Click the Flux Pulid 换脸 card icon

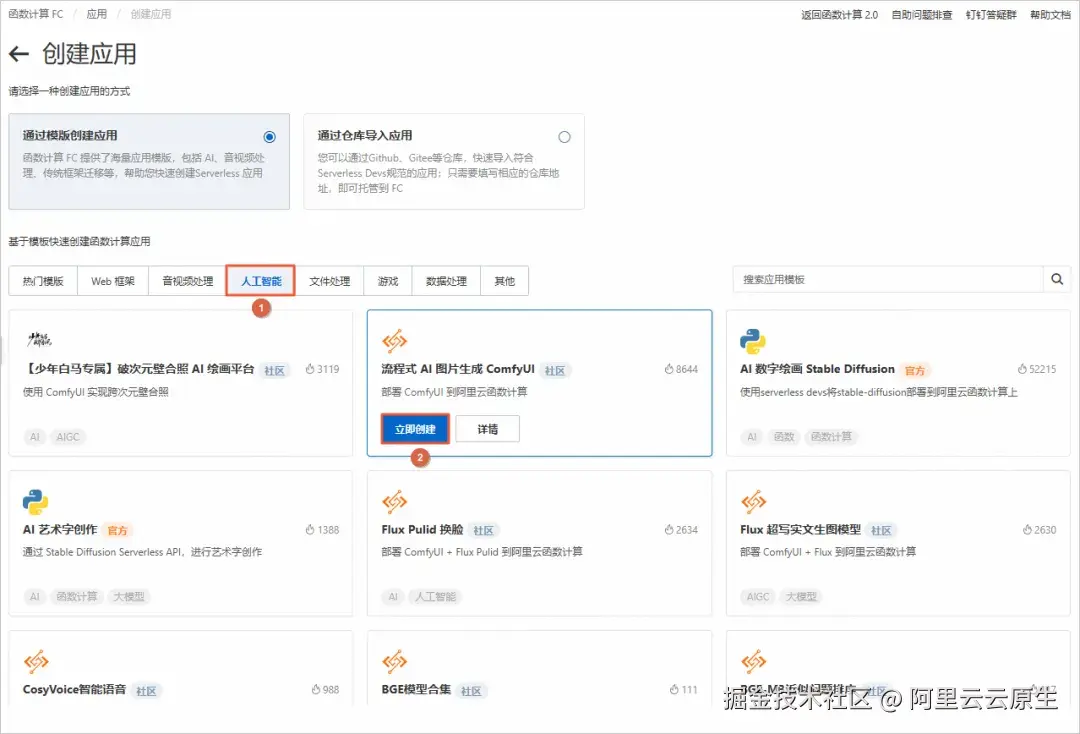pyautogui.click(x=394, y=501)
